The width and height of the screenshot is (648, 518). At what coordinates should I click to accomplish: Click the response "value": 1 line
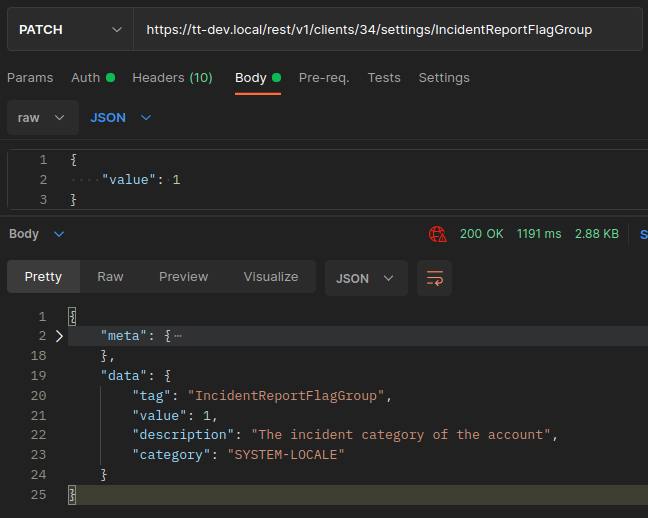pos(175,415)
